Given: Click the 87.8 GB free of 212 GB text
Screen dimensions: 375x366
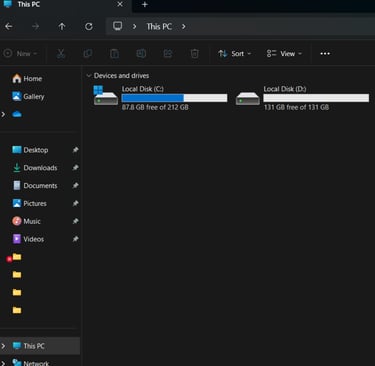Looking at the screenshot, I should [155, 107].
